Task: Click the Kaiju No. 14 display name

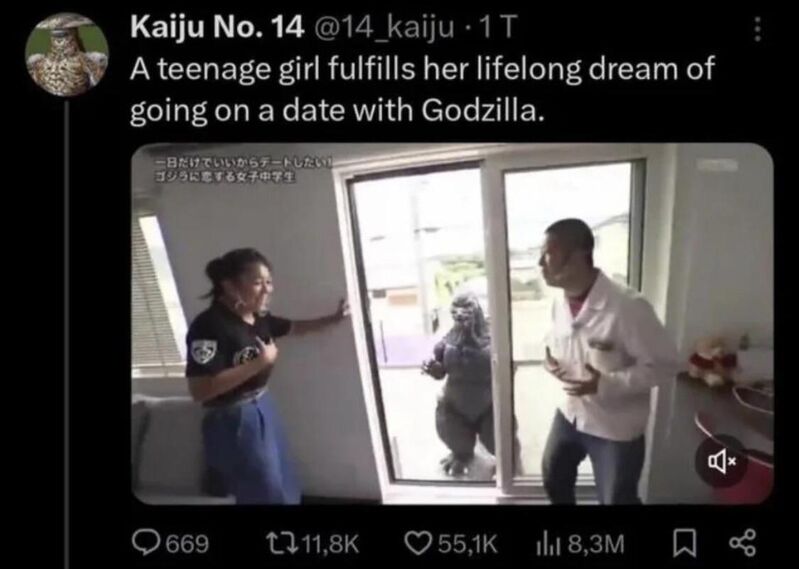Action: 217,28
